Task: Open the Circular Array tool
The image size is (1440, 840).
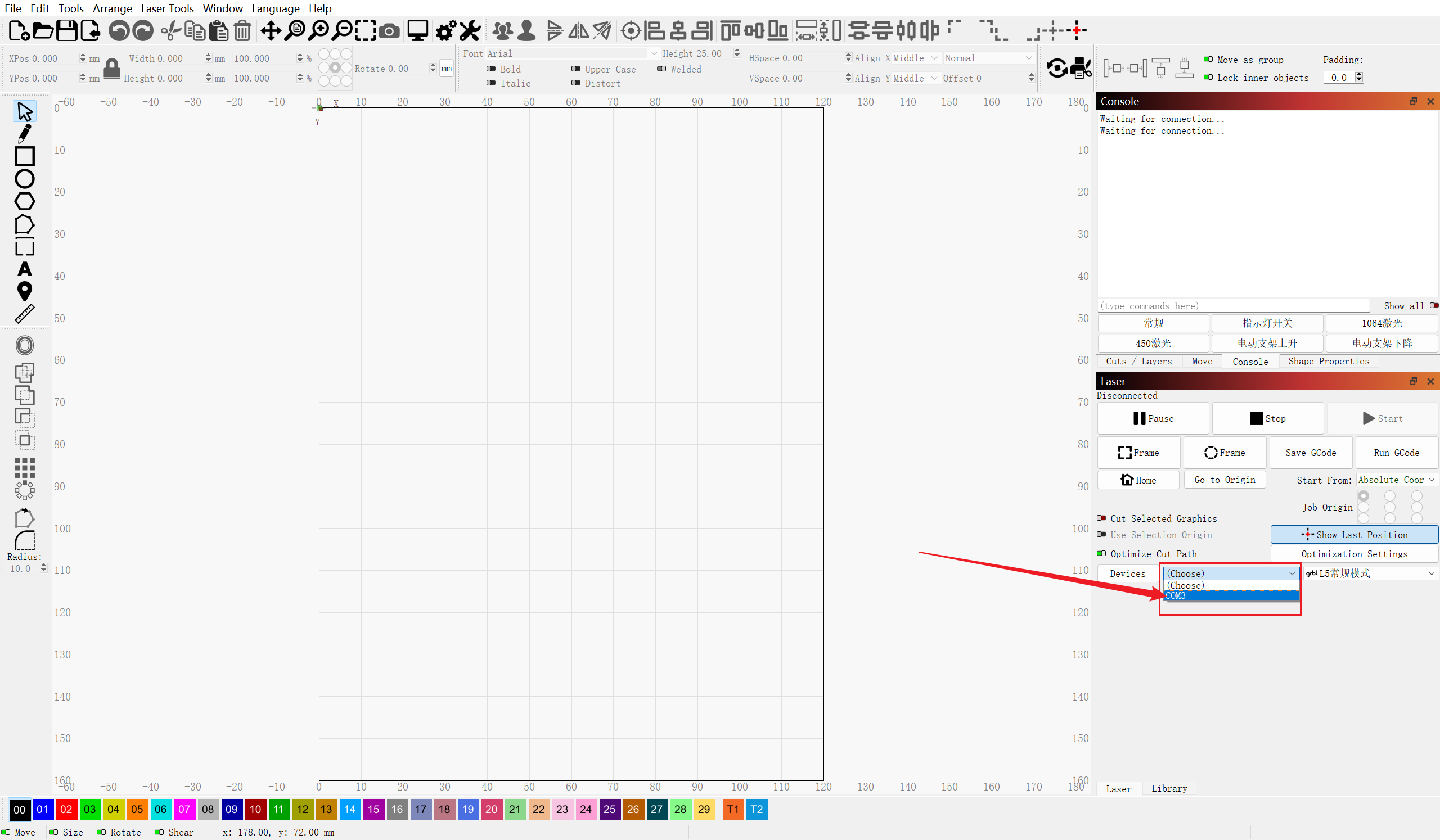Action: click(25, 490)
